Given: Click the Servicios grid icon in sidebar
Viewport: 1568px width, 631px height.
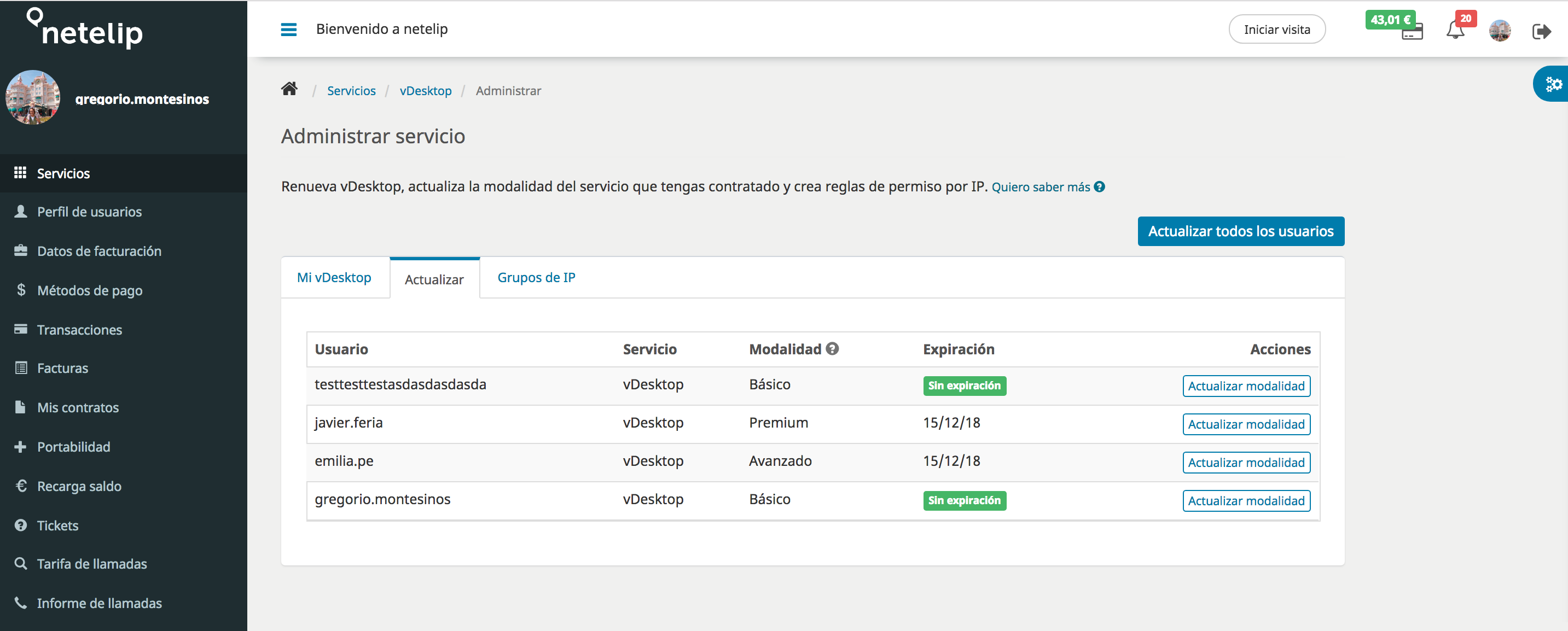Looking at the screenshot, I should coord(20,173).
